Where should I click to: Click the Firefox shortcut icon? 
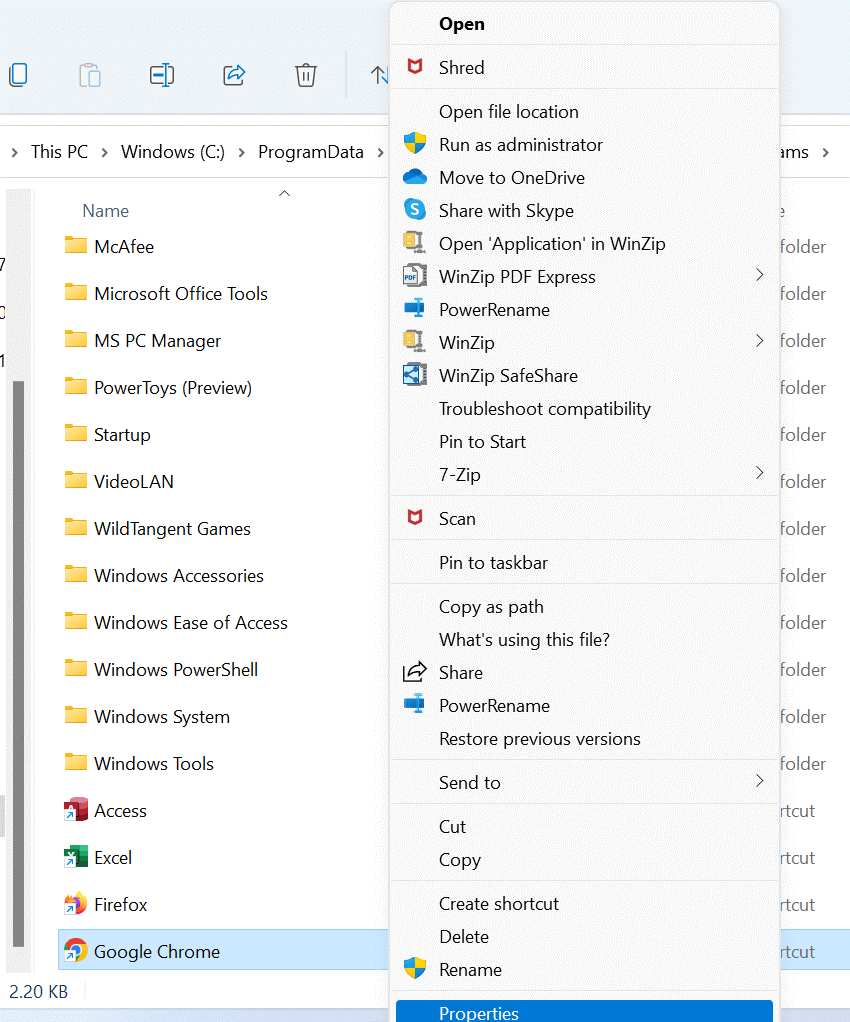(x=76, y=903)
